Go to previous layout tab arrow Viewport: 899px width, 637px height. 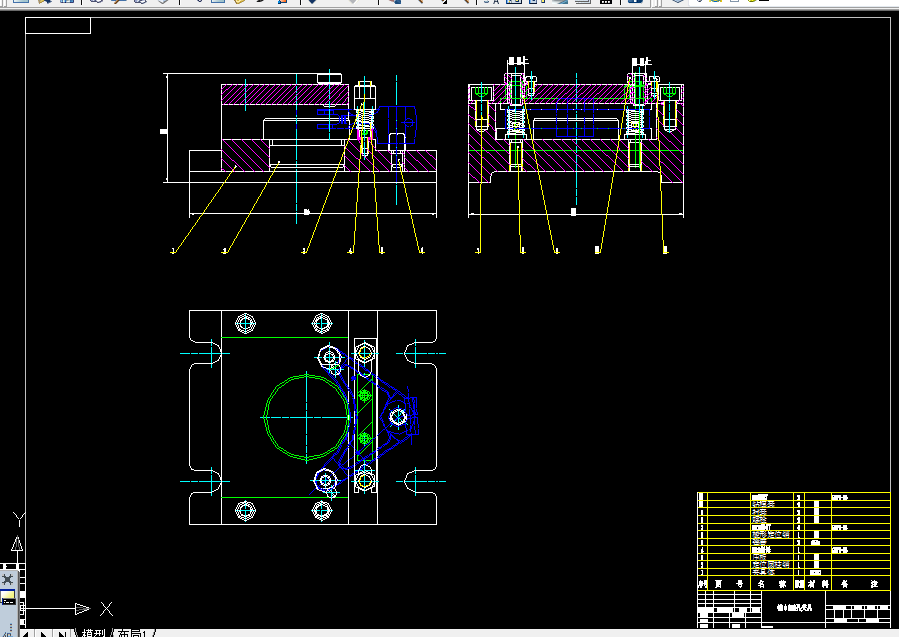tap(28, 634)
